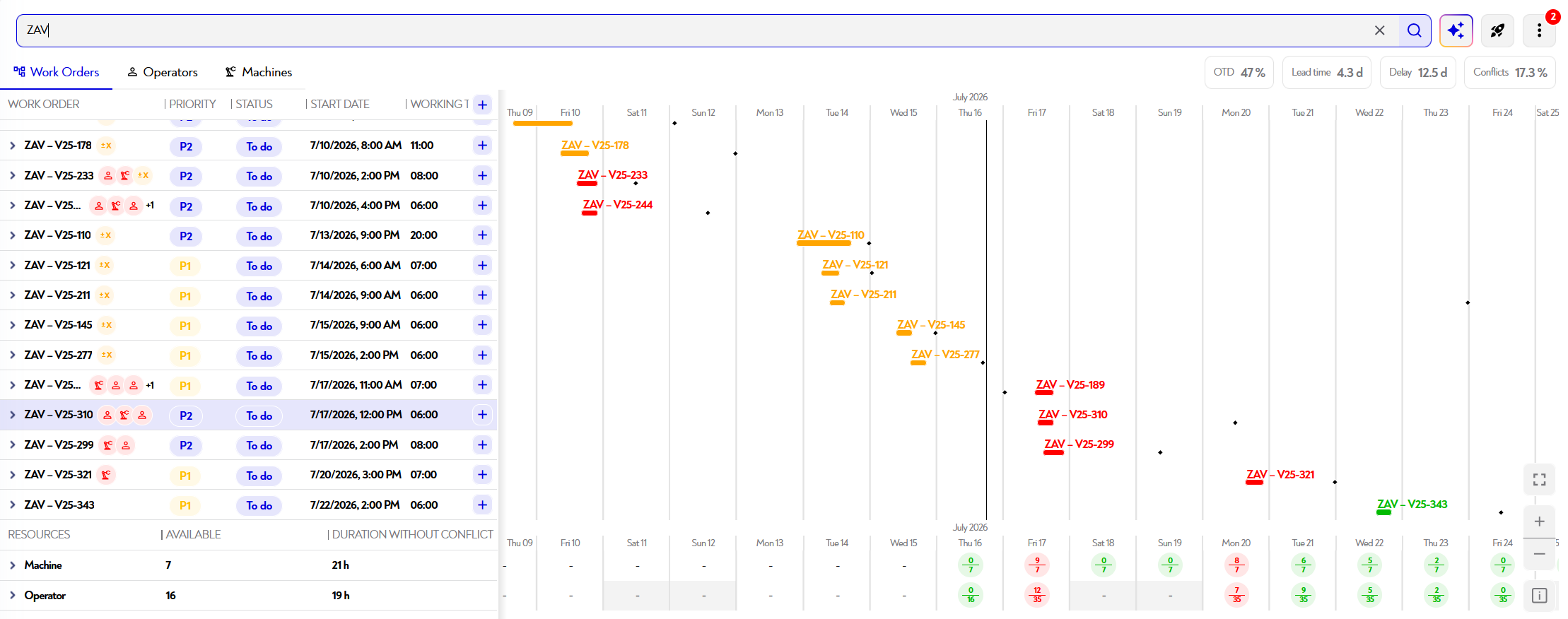Click P2 priority badge of ZAV – V25-299
The image size is (1568, 619).
pos(186,446)
